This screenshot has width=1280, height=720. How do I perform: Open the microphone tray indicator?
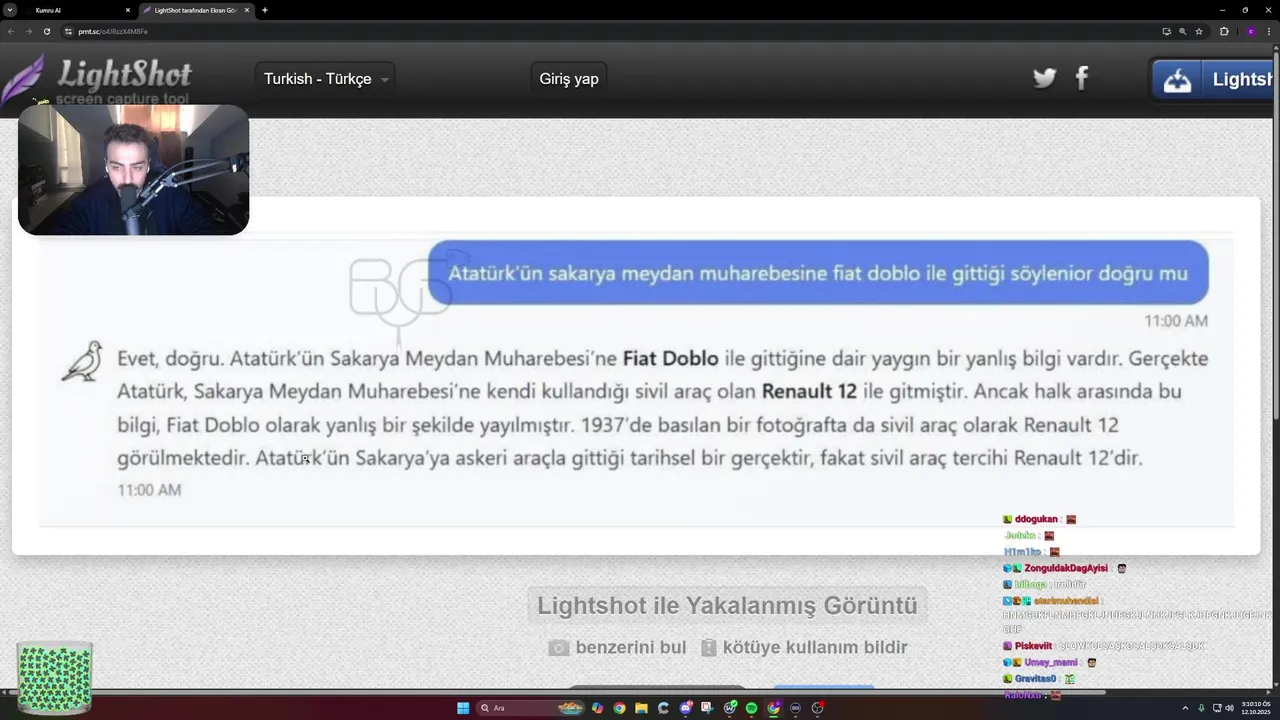coord(1201,708)
